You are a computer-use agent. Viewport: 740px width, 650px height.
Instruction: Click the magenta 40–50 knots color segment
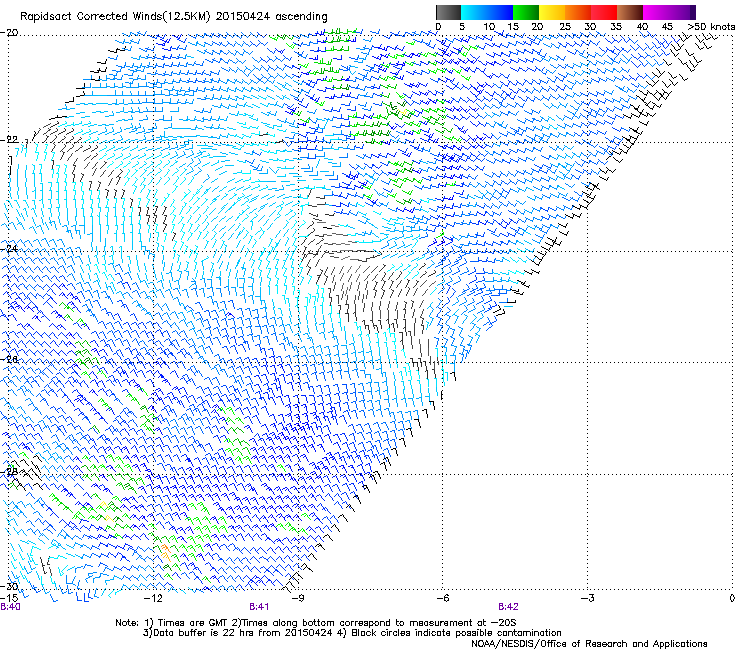click(669, 12)
